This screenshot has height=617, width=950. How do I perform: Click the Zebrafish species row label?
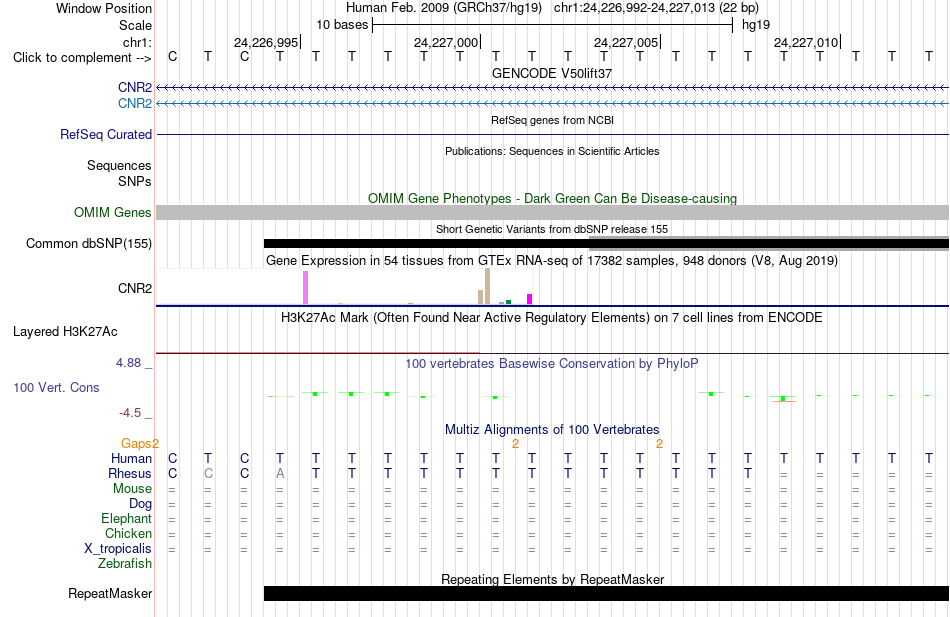125,563
